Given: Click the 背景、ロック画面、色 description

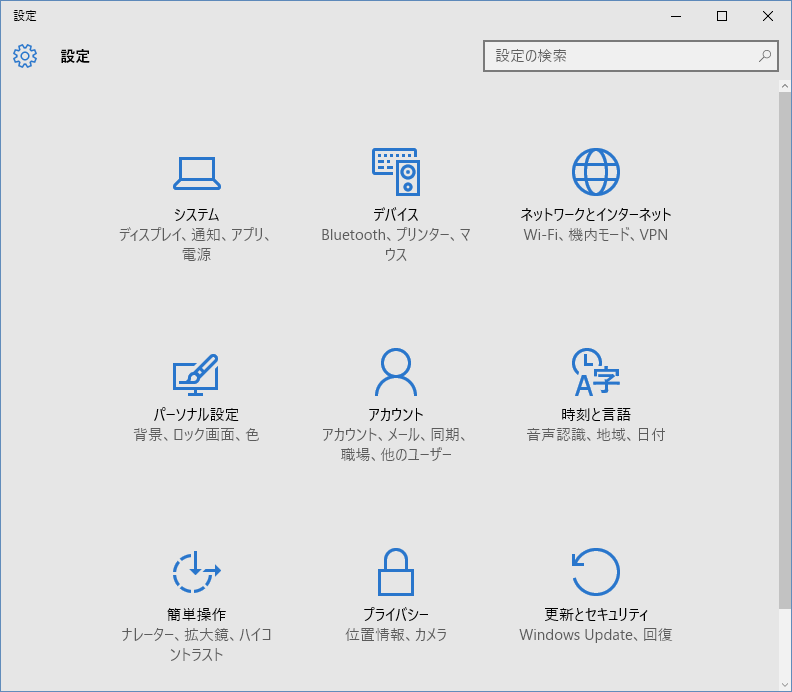Looking at the screenshot, I should tap(196, 435).
